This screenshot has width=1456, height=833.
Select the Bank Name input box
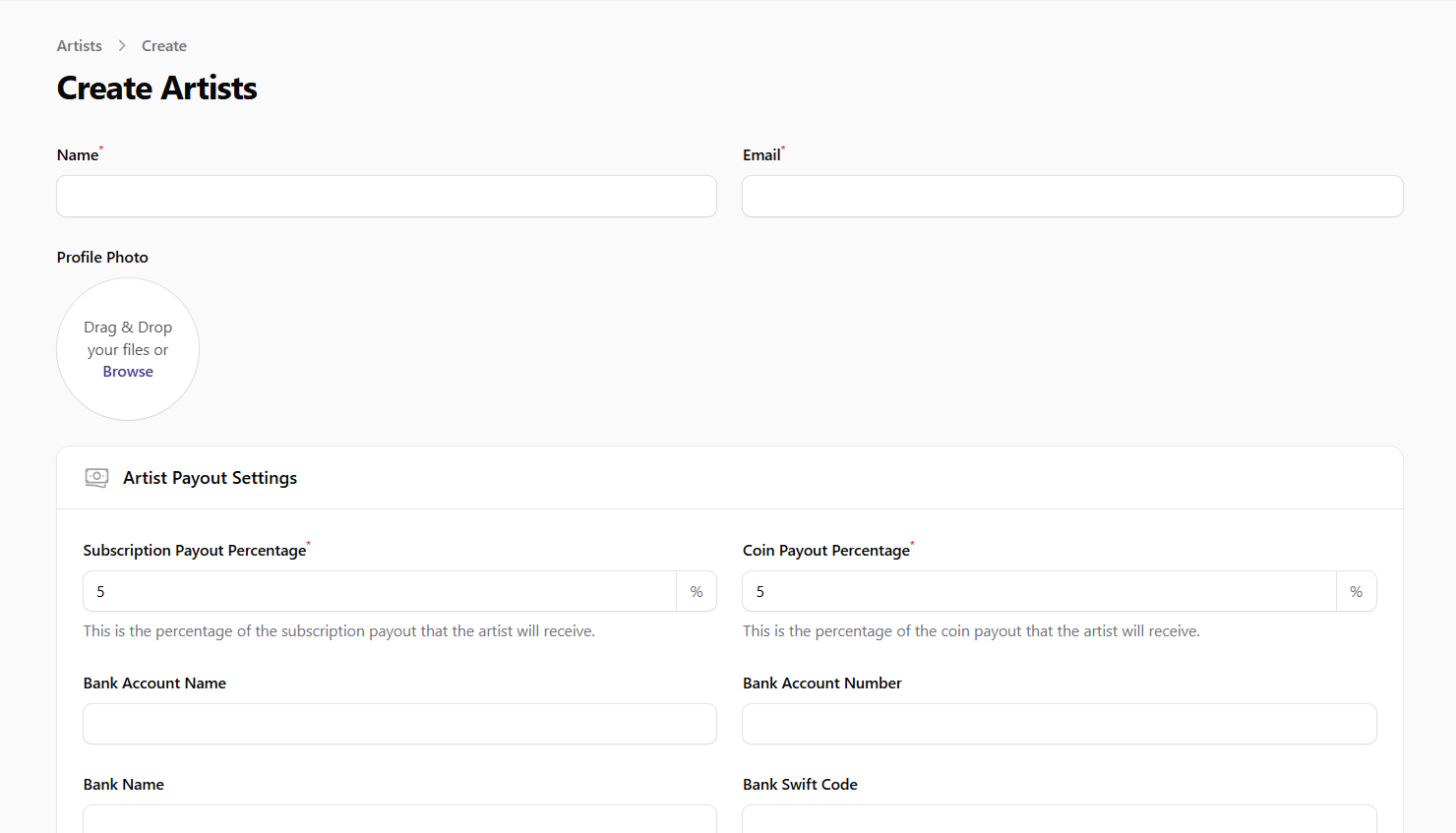[399, 819]
